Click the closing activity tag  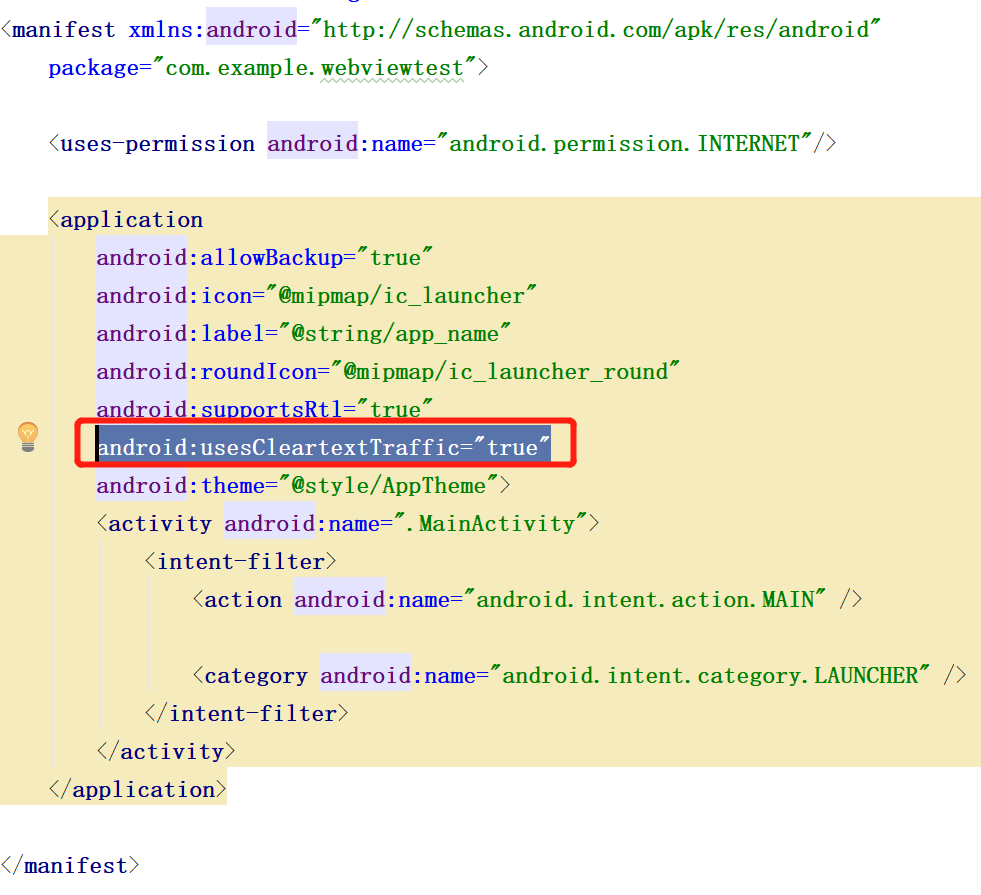166,752
